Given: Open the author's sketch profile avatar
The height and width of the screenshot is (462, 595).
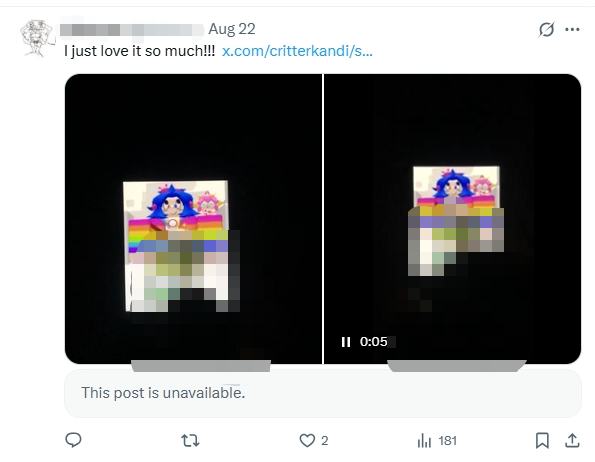Looking at the screenshot, I should pyautogui.click(x=37, y=38).
